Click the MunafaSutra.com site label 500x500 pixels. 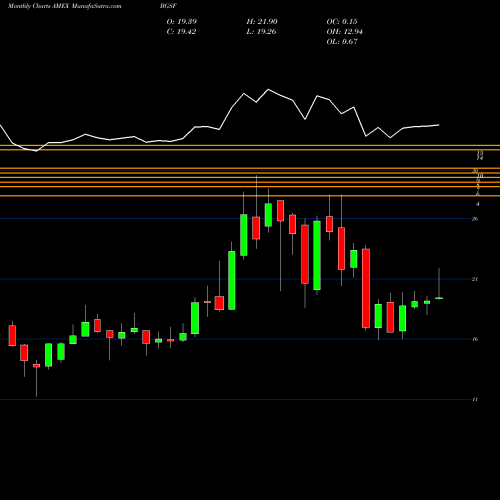[x=97, y=6]
